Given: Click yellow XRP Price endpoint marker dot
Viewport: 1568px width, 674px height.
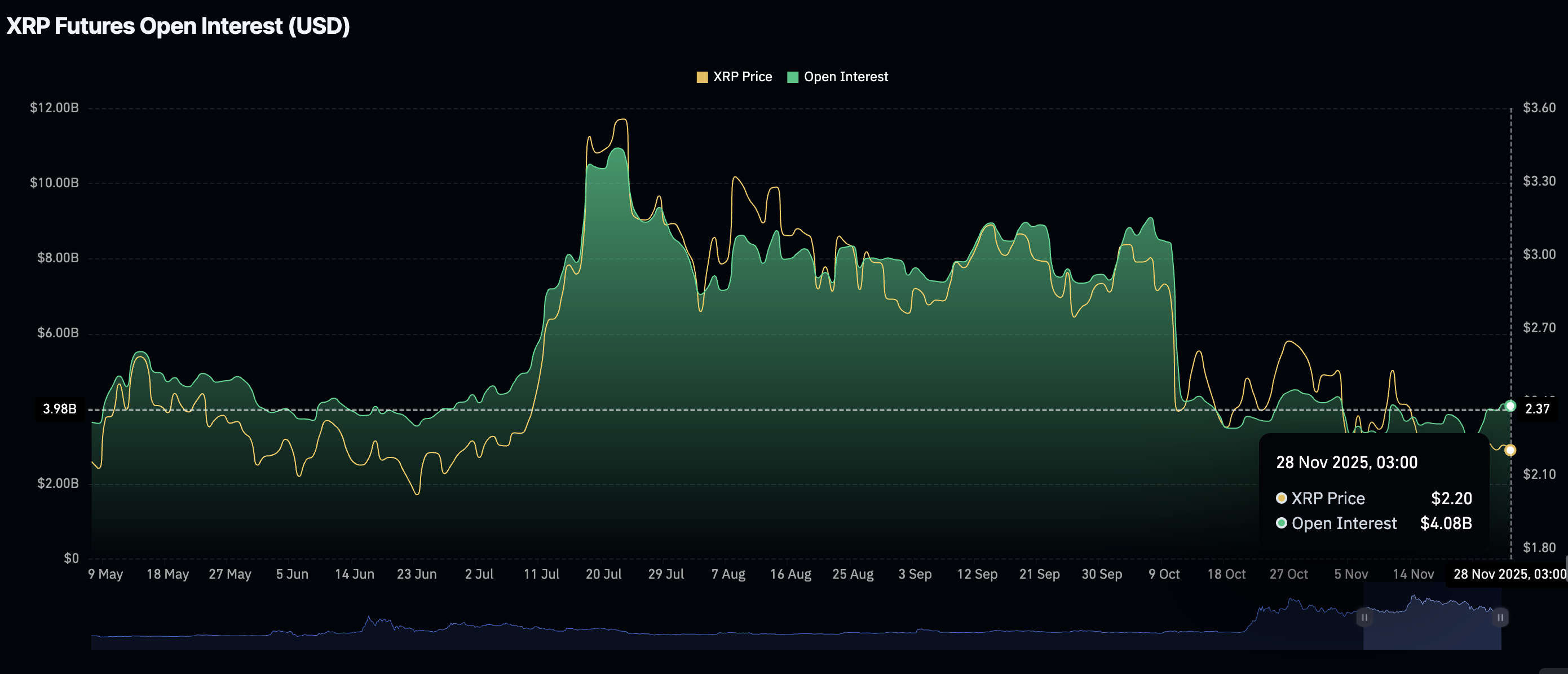Looking at the screenshot, I should pyautogui.click(x=1510, y=451).
